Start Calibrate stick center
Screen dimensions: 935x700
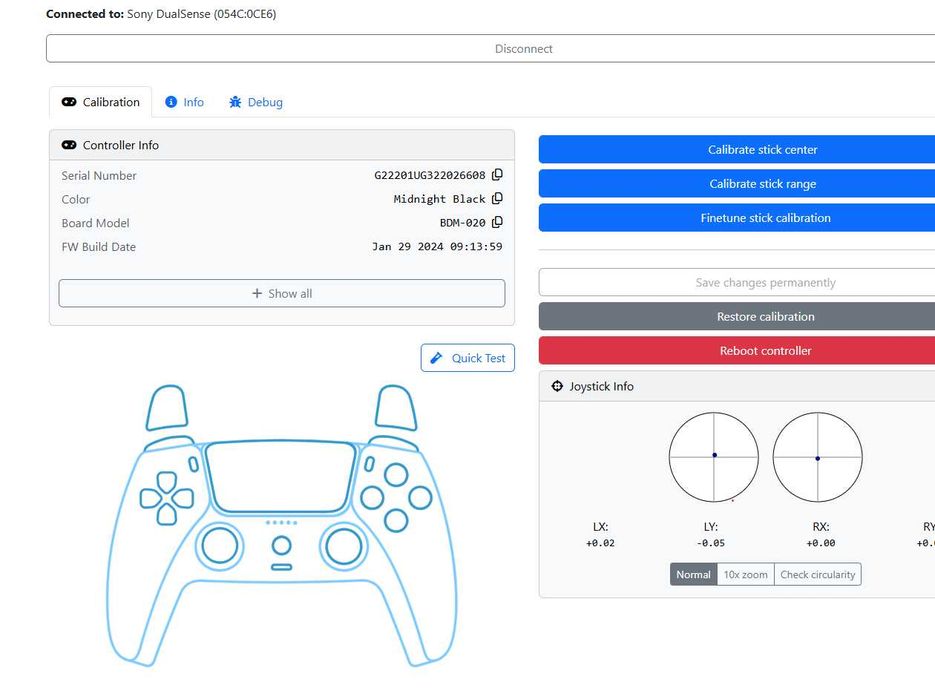point(762,149)
